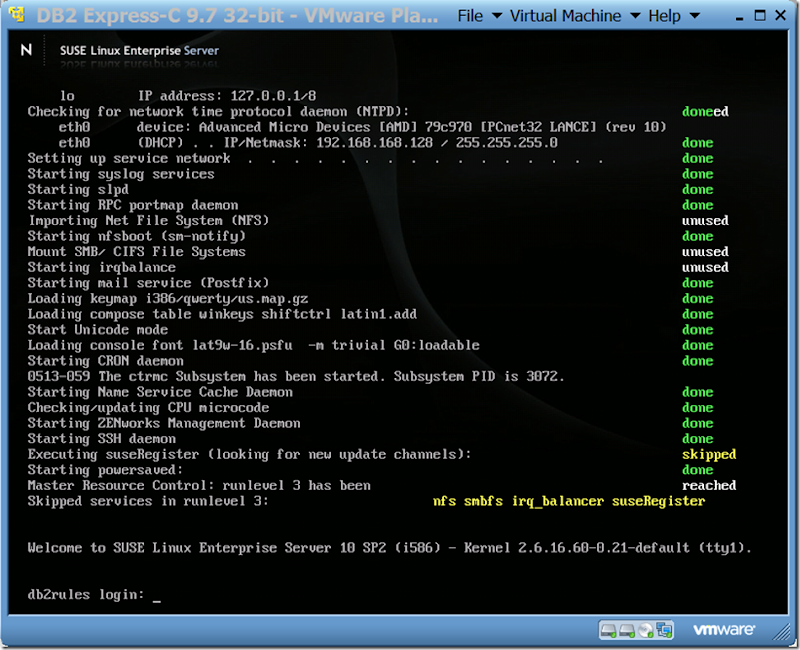Image resolution: width=800 pixels, height=650 pixels.
Task: Click the yellow 'skipped' status text
Action: pyautogui.click(x=709, y=455)
